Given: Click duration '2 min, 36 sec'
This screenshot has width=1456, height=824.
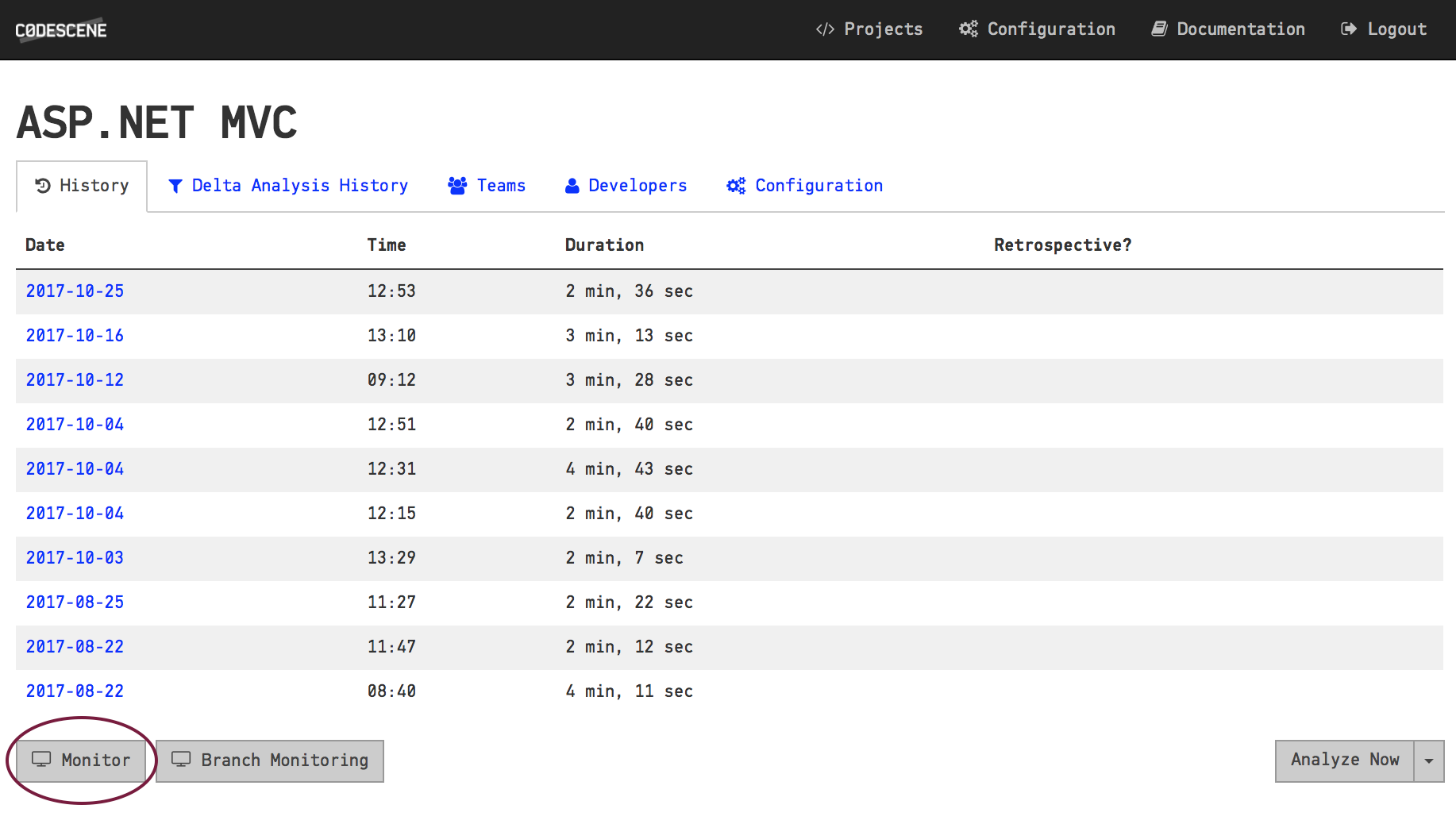Looking at the screenshot, I should coord(629,291).
